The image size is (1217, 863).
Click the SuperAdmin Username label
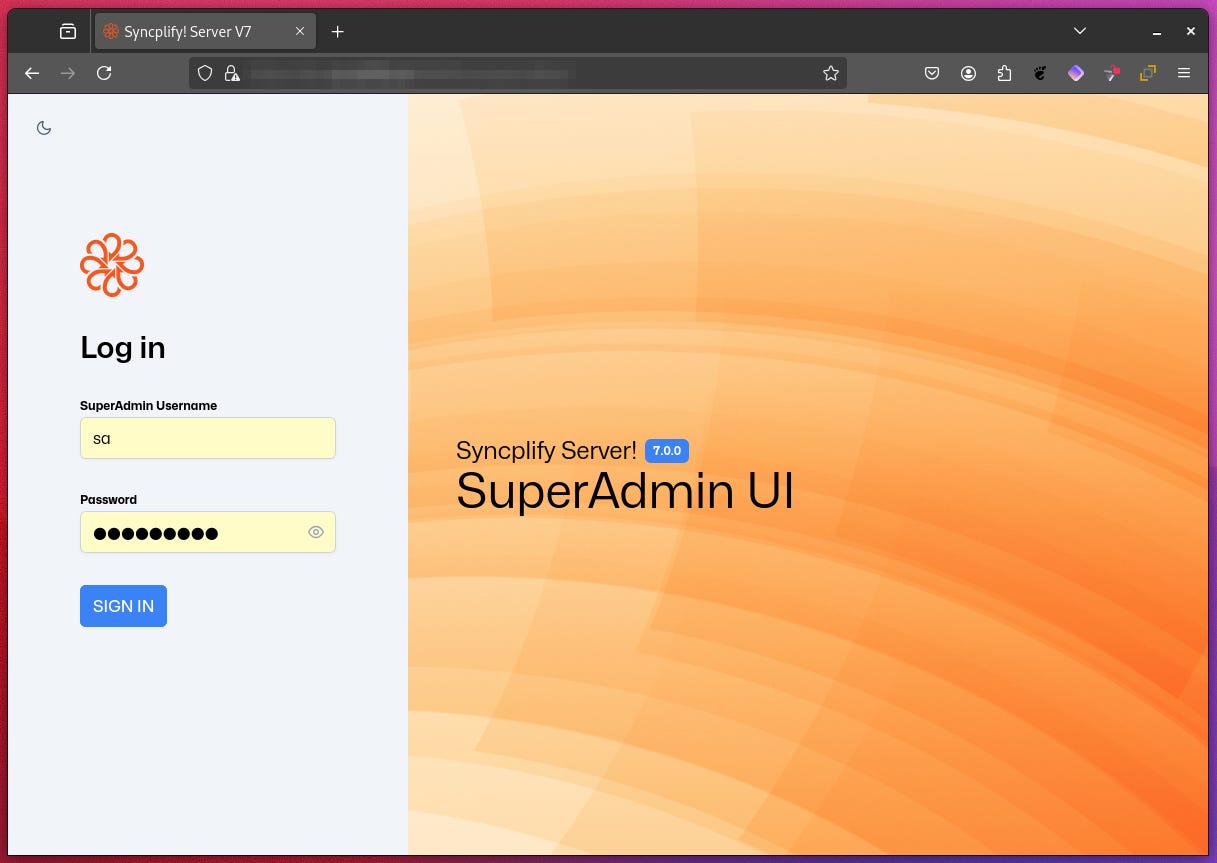[x=149, y=406]
